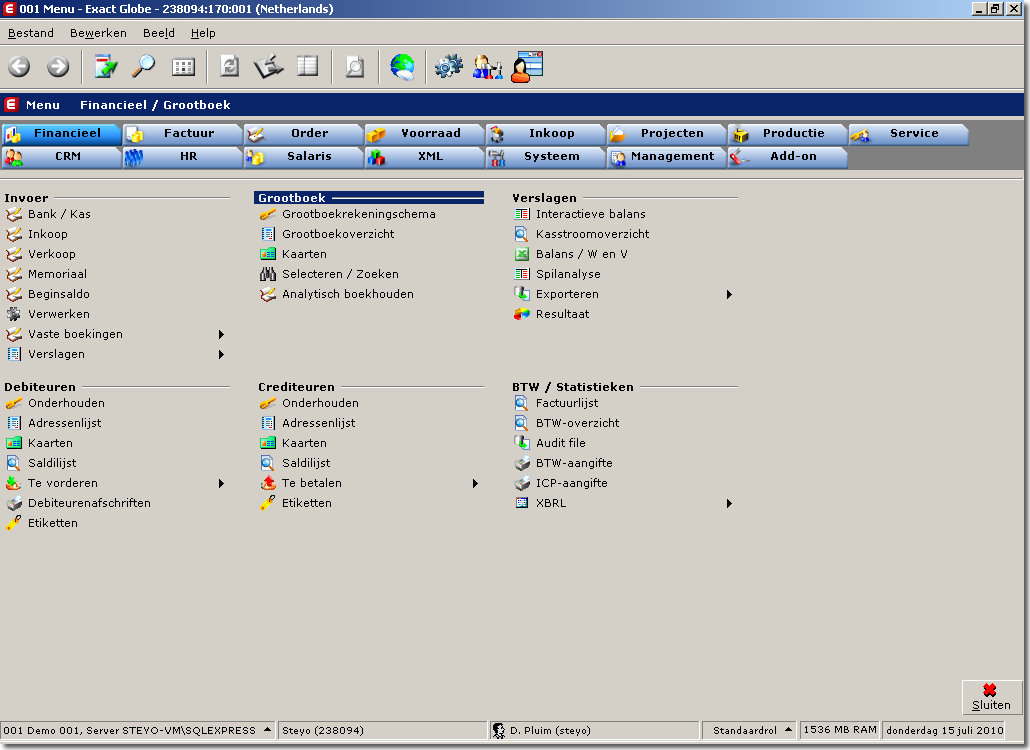Open the BTW-aangifte link

(x=574, y=463)
